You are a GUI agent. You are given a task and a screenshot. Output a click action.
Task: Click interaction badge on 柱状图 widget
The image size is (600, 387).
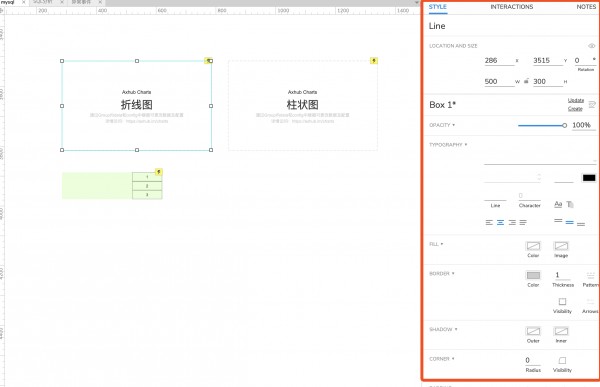coord(374,60)
